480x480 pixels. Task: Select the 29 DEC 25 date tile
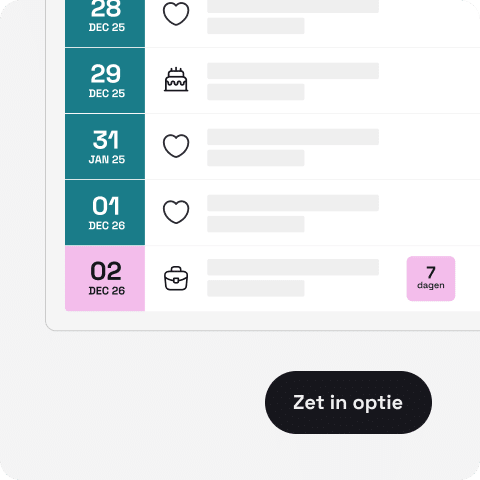[105, 80]
